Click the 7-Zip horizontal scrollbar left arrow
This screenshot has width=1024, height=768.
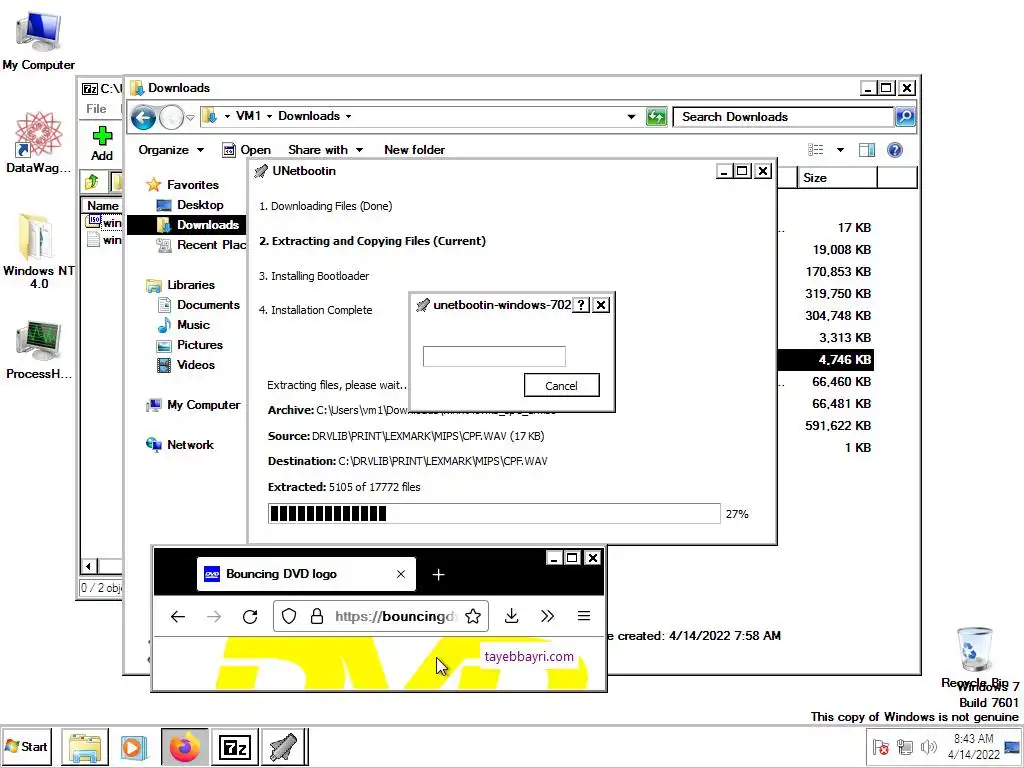point(89,566)
